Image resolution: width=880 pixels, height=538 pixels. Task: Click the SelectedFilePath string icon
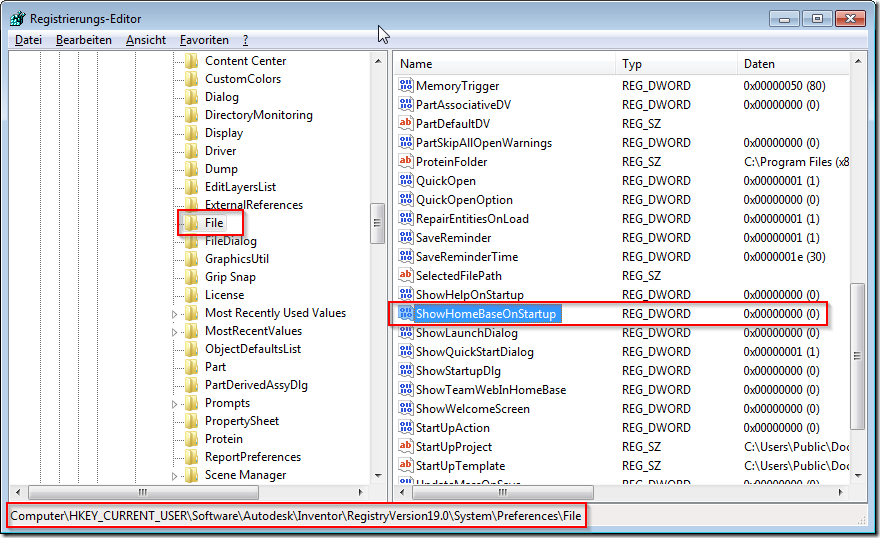point(405,275)
